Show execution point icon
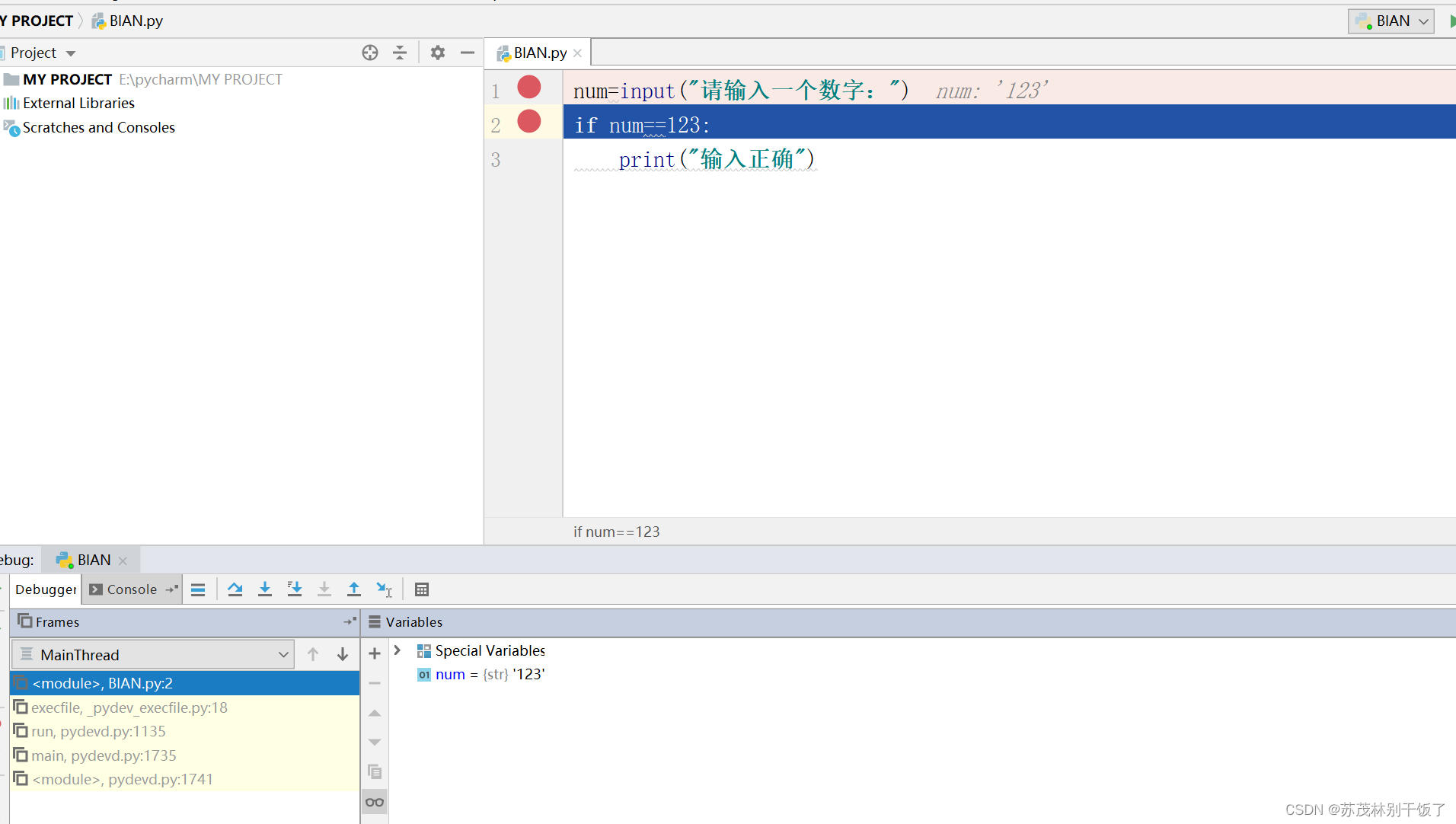 [198, 589]
